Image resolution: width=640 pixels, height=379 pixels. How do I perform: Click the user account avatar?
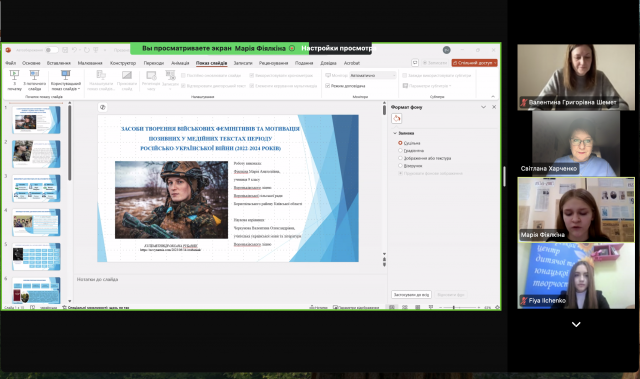tap(447, 50)
